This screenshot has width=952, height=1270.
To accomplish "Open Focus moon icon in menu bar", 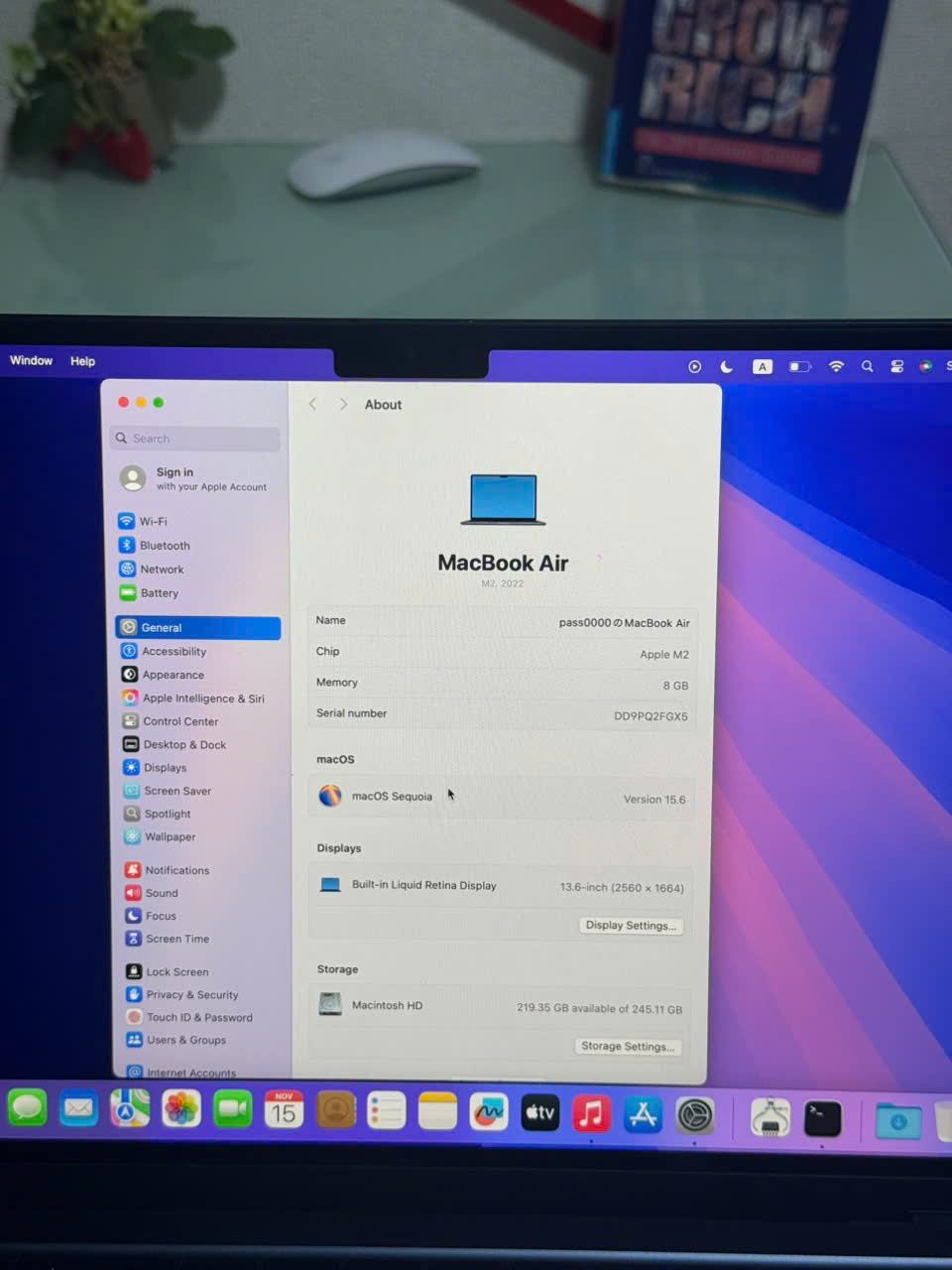I will coord(727,367).
